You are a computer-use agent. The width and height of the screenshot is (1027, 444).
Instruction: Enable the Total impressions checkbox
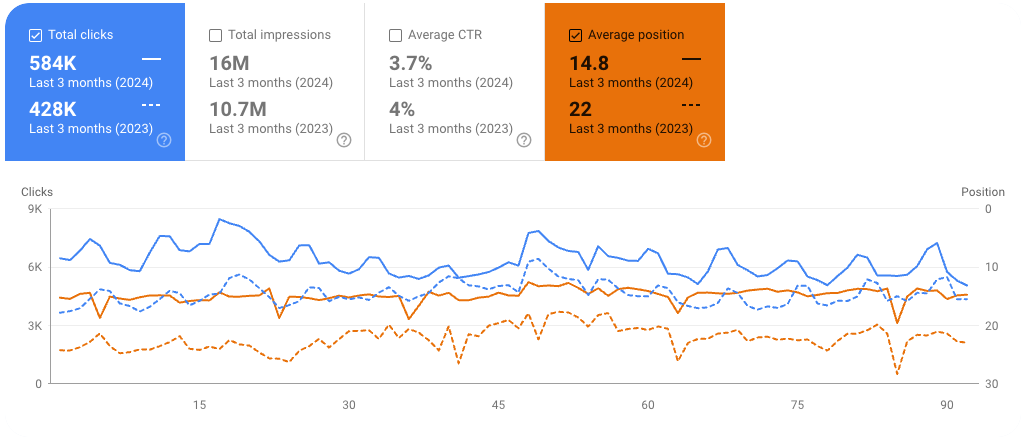pos(216,35)
